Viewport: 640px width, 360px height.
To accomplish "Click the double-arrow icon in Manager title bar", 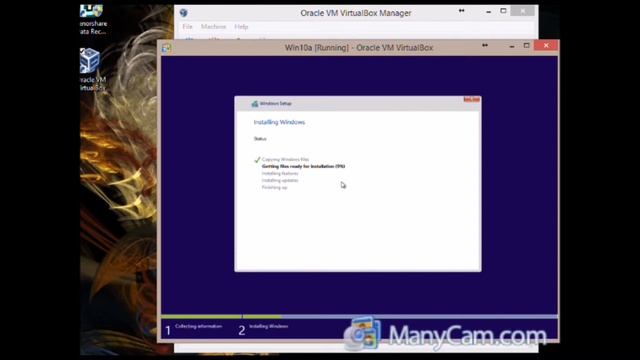I will [462, 11].
